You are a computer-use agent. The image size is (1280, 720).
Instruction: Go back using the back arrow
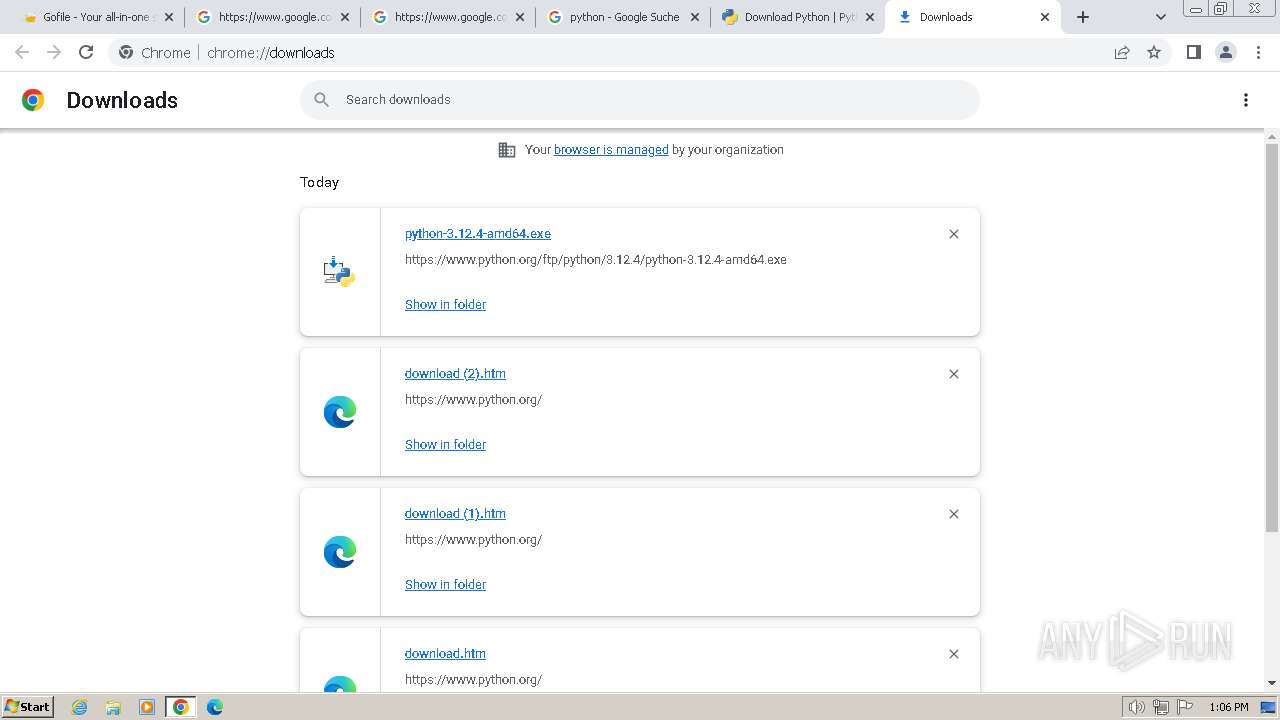(x=22, y=52)
